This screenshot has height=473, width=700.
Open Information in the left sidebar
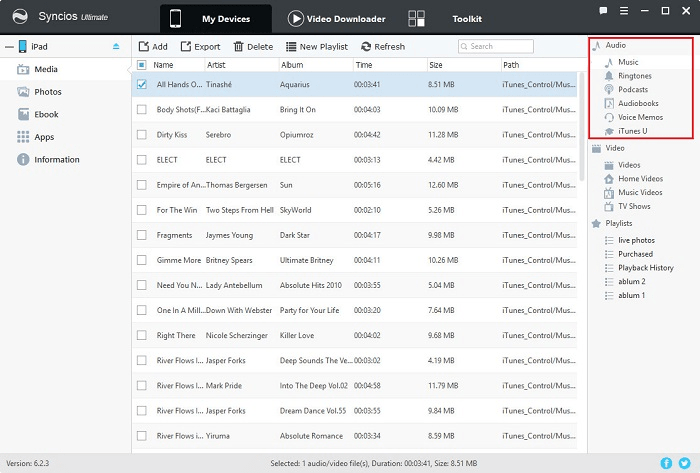(x=56, y=159)
